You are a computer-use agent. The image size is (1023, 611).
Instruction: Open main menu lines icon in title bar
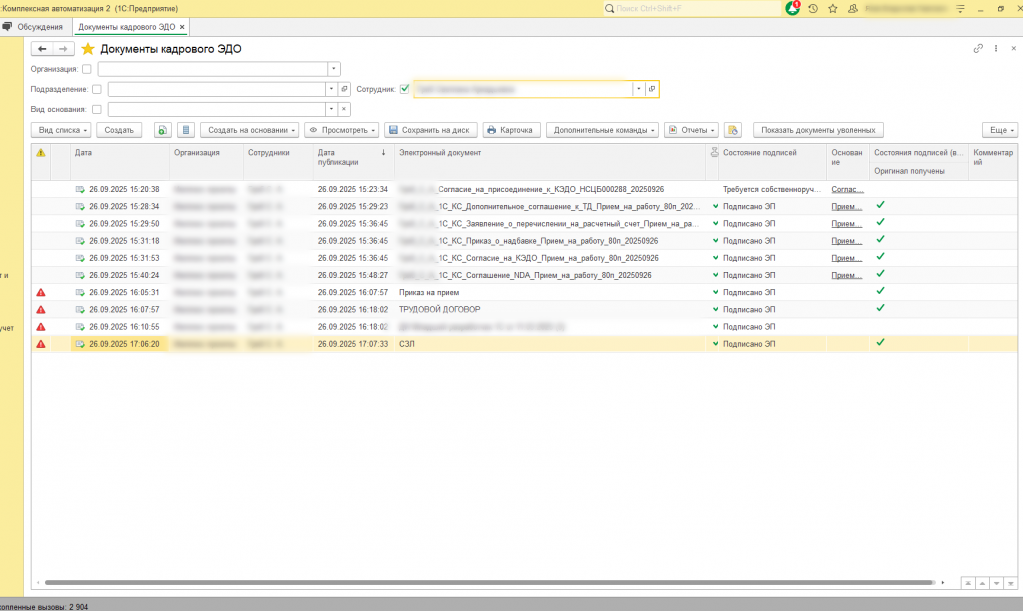pyautogui.click(x=960, y=8)
